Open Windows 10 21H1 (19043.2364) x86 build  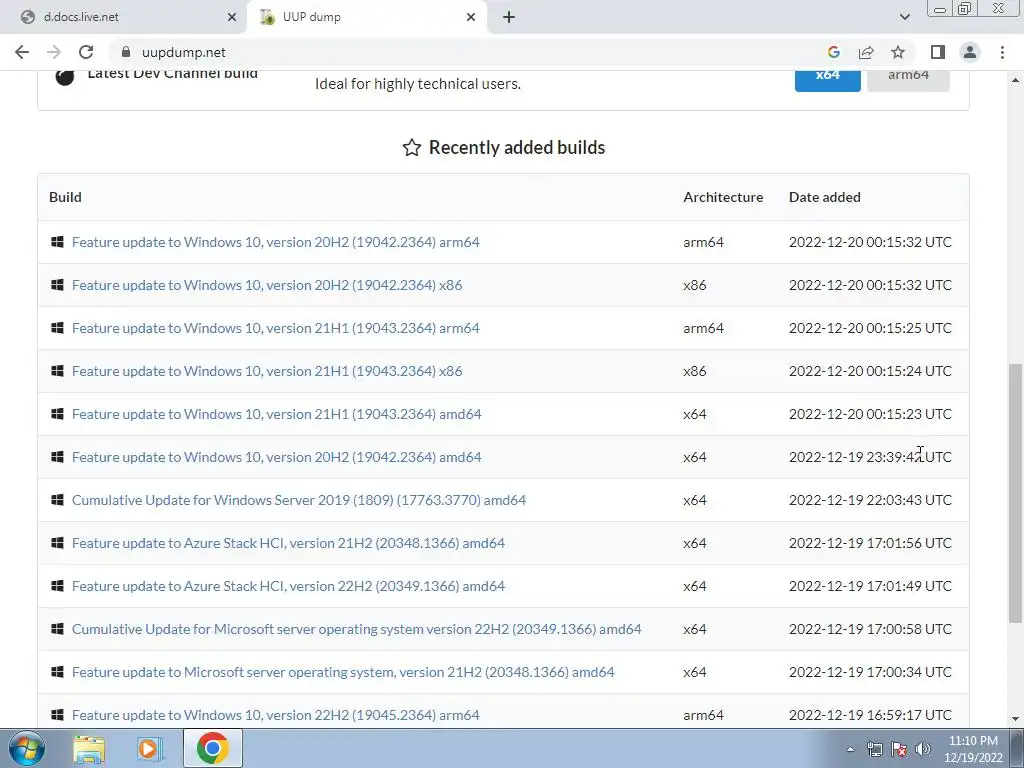(267, 371)
